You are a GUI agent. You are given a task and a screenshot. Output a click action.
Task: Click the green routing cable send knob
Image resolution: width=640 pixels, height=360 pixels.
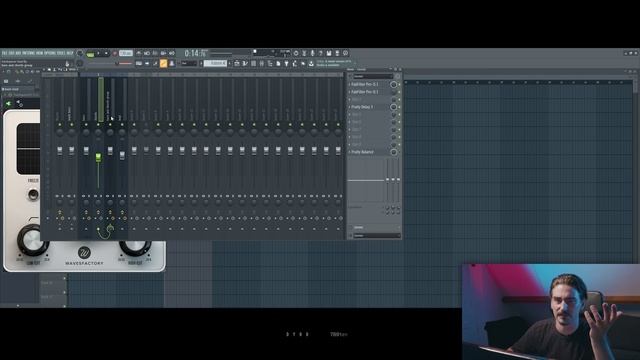point(110,228)
